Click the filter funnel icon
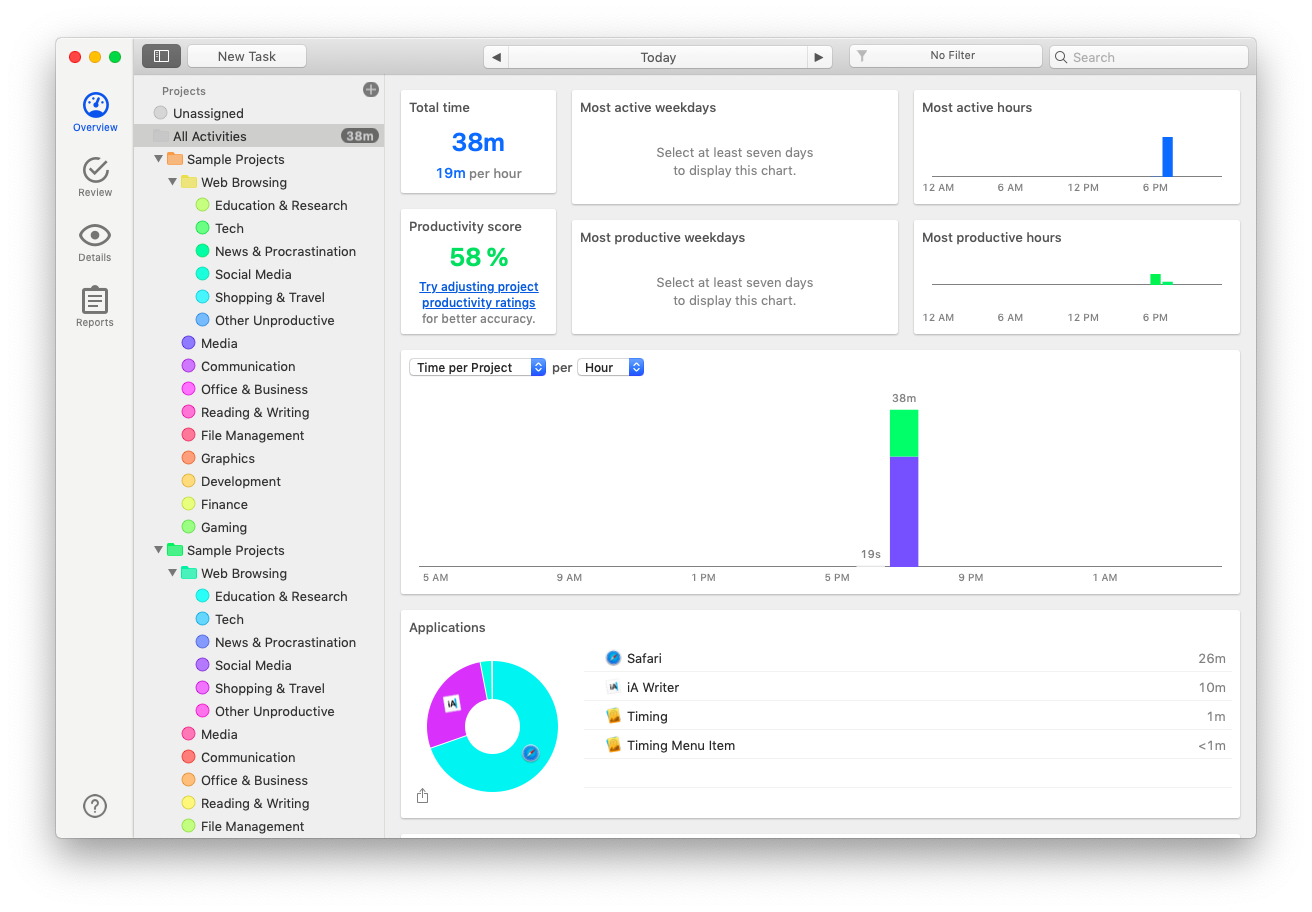The width and height of the screenshot is (1312, 912). coord(862,56)
